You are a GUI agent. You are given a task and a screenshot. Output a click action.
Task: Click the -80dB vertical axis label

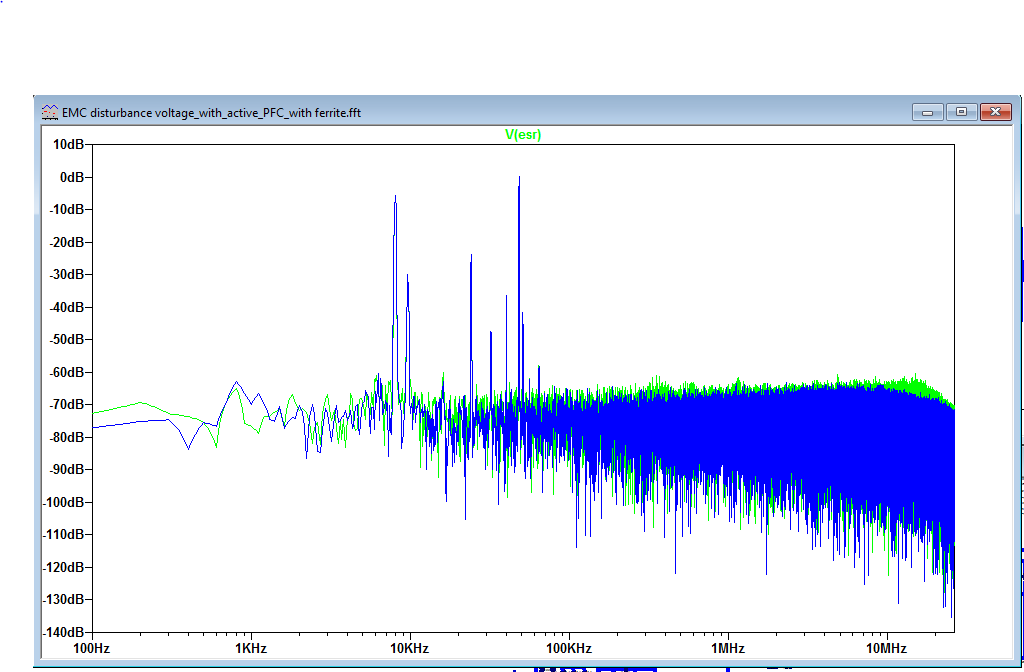click(x=67, y=437)
